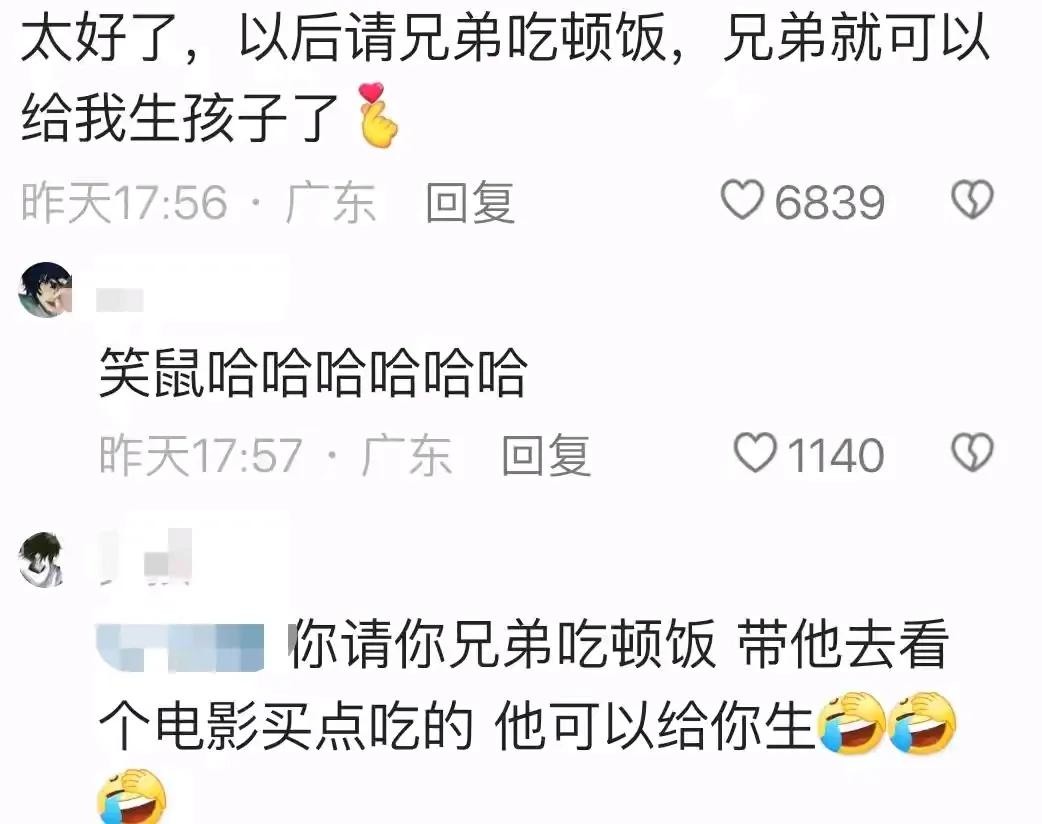Click the 昨天17:56 timestamp
Screen dimensions: 1042x824
click(x=125, y=202)
